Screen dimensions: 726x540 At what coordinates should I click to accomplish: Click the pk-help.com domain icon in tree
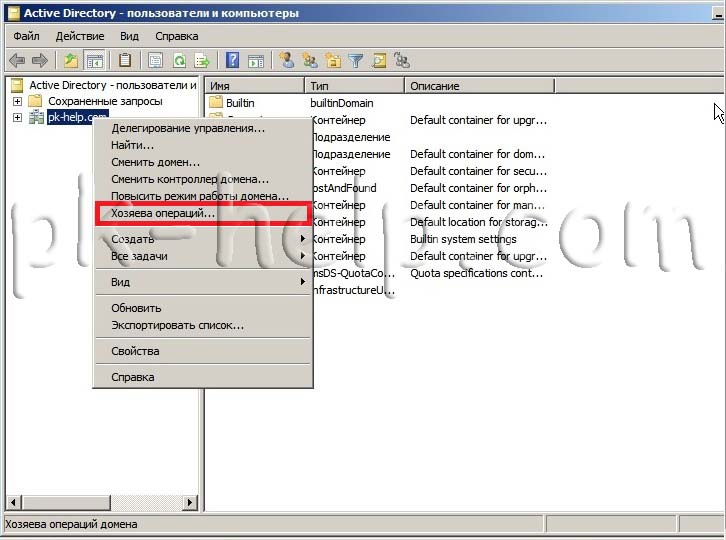36,117
